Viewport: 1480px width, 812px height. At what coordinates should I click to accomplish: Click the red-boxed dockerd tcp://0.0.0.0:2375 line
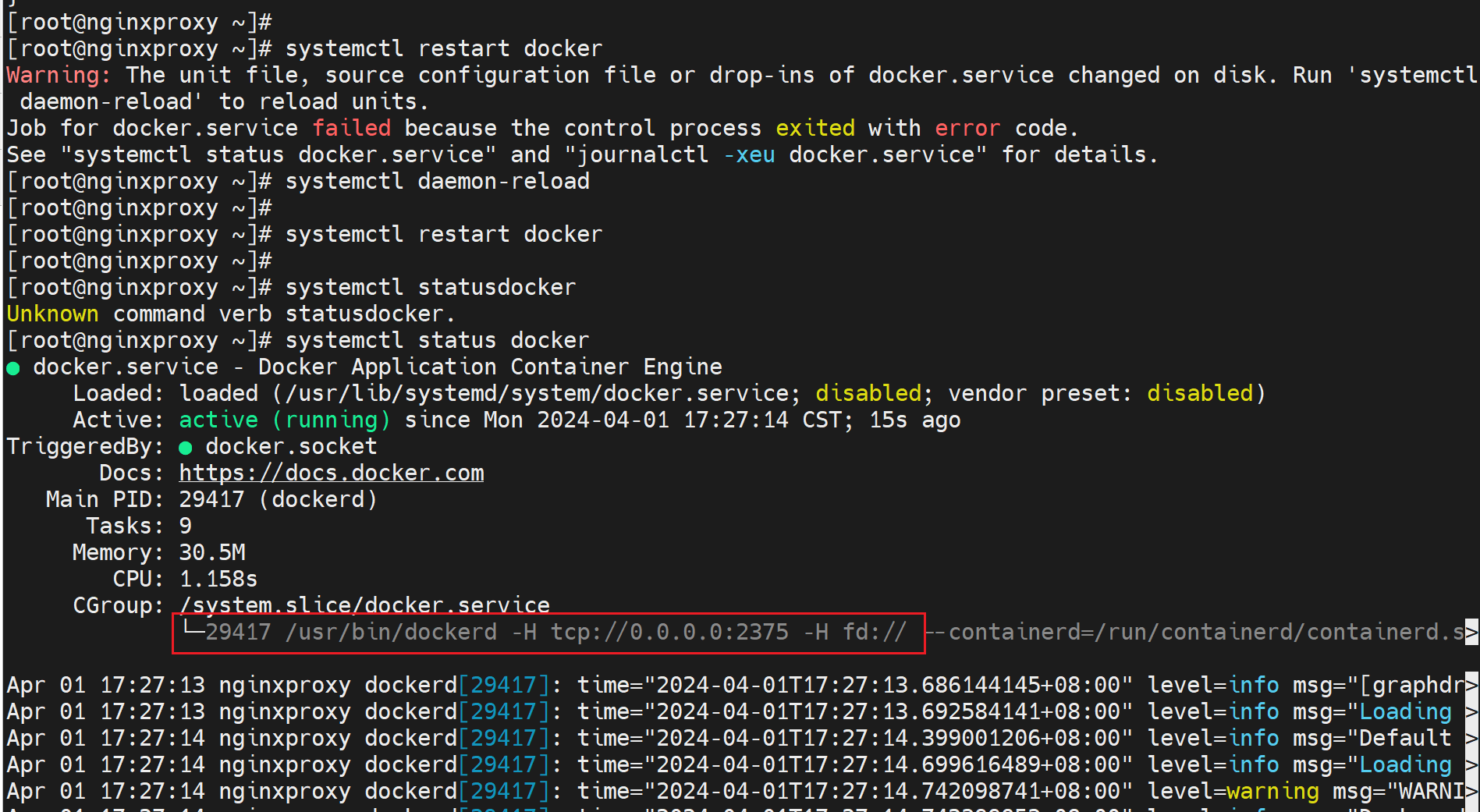548,632
